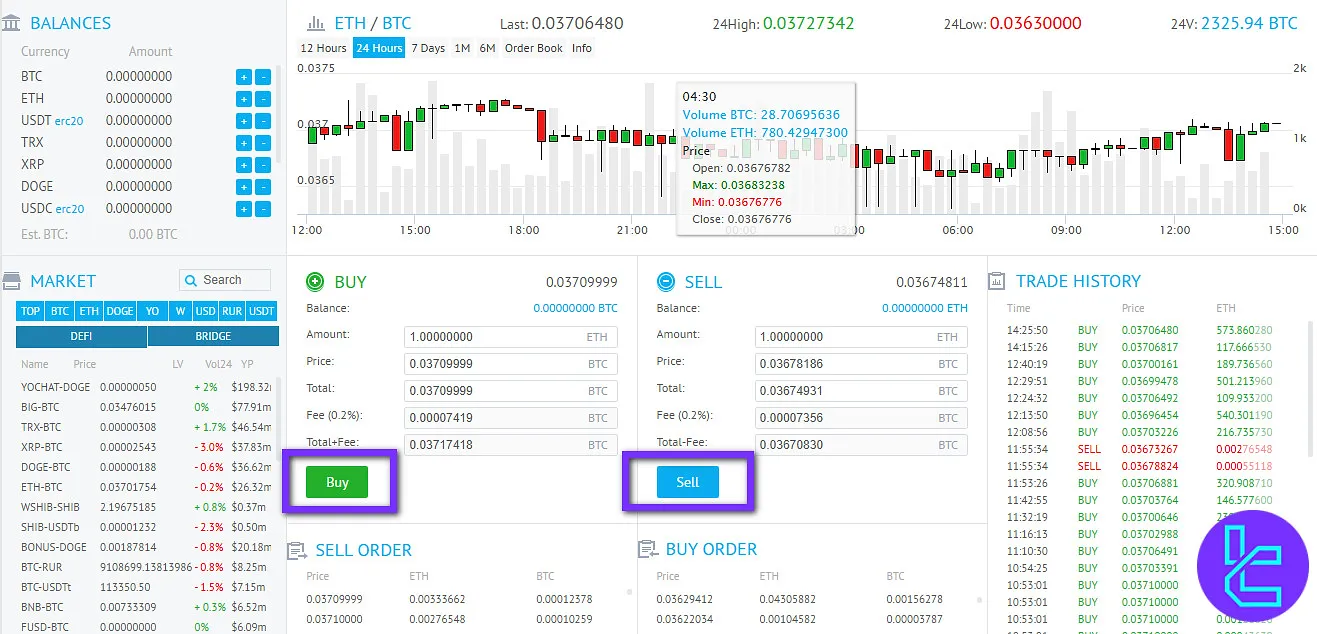Open the BRIDGE market section

pyautogui.click(x=213, y=337)
